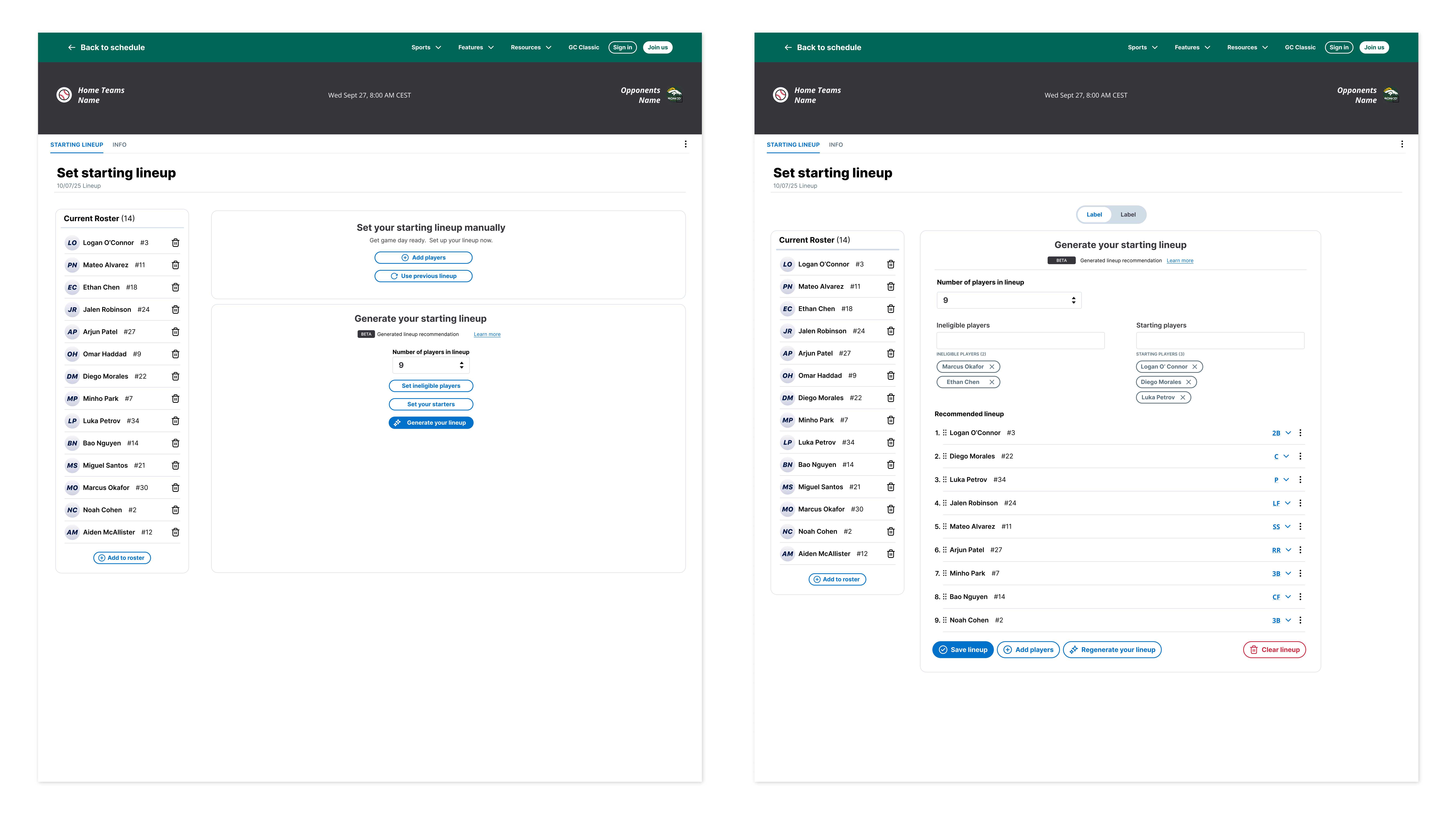This screenshot has width=1456, height=814.
Task: Remove Marcus Okafor from right mockup roster list
Action: point(891,509)
